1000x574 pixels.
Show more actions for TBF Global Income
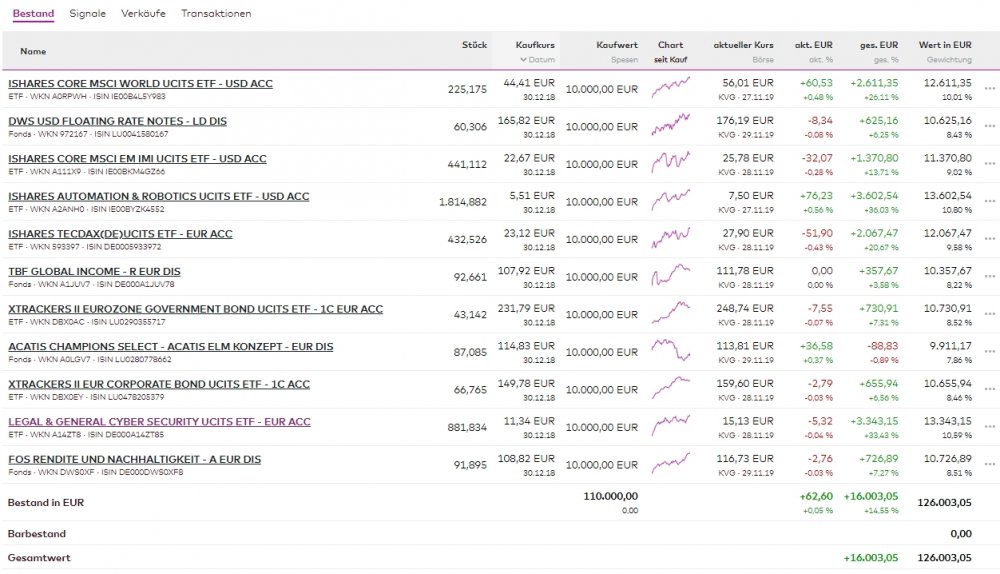point(990,277)
